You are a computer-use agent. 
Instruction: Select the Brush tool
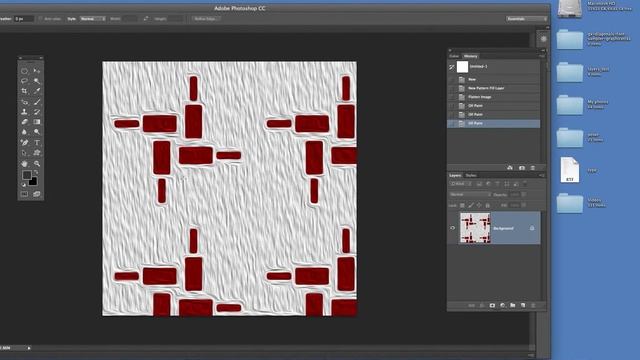37,102
